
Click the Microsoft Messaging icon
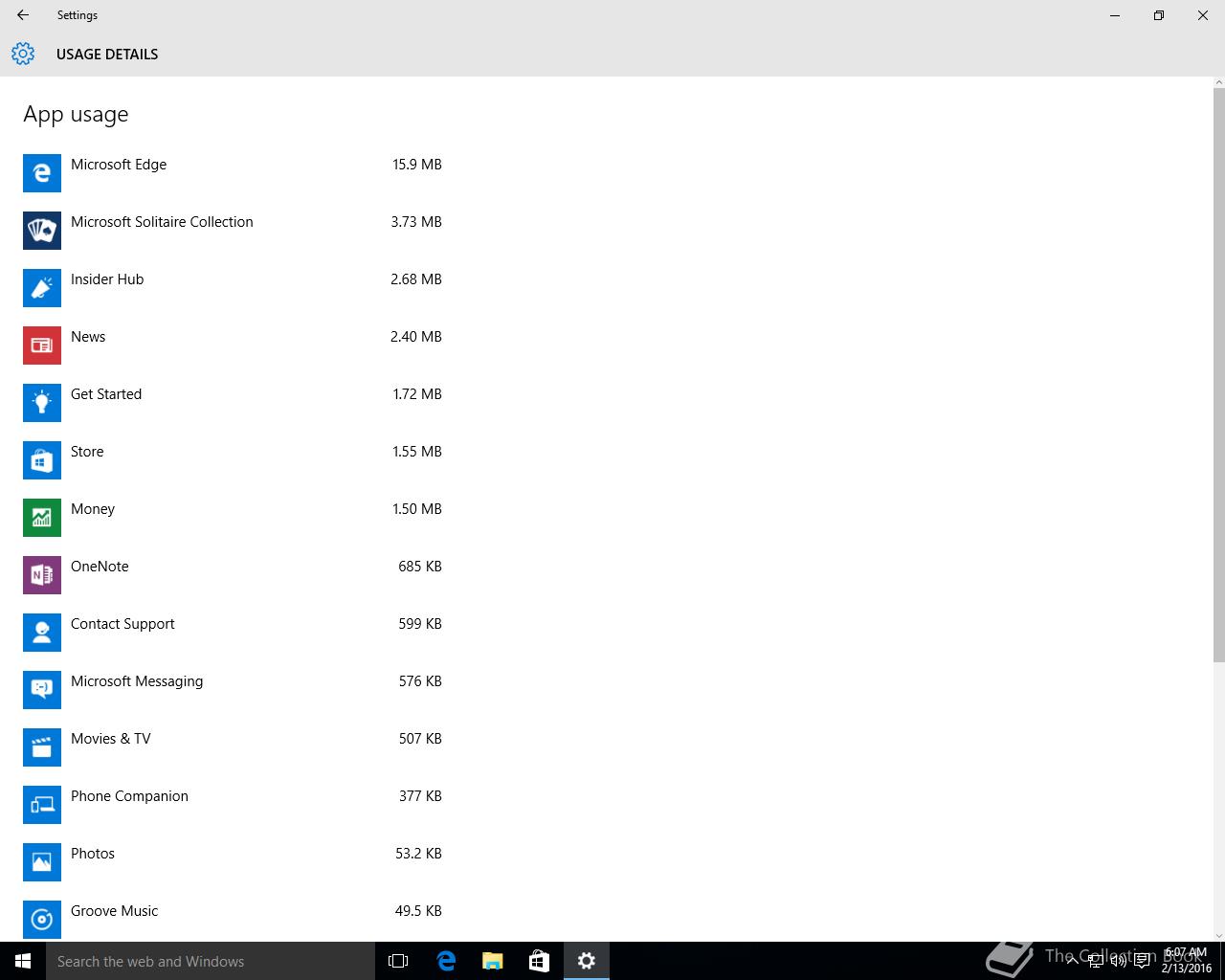(42, 690)
